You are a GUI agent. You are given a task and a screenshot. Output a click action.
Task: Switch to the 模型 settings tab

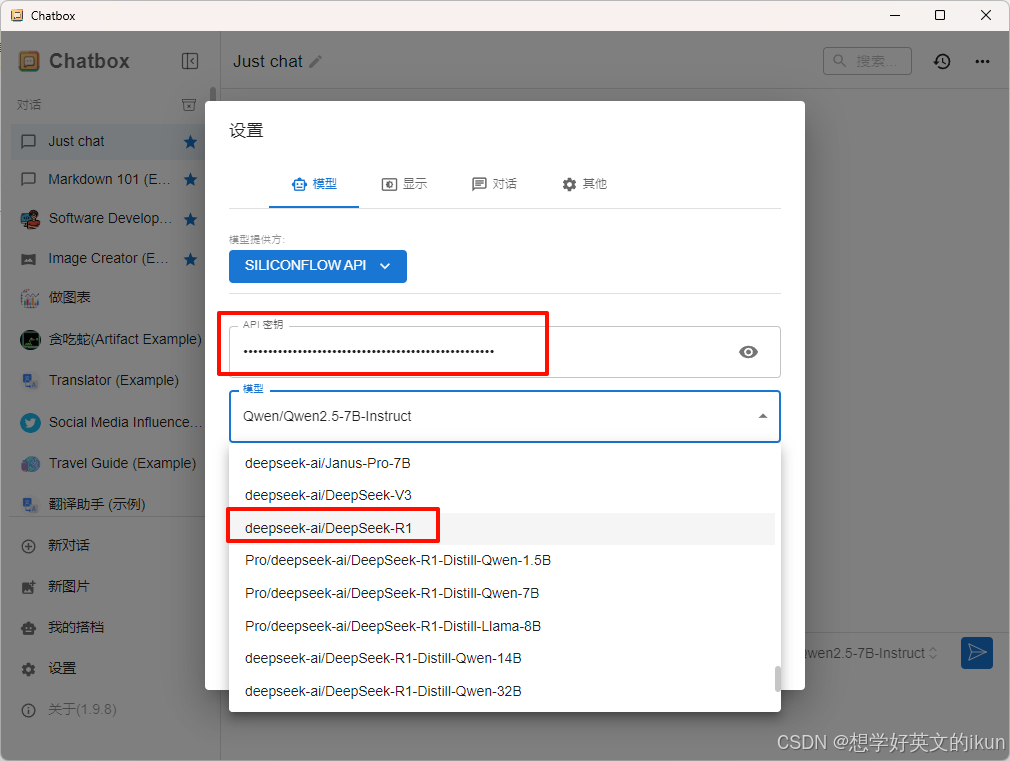pos(314,184)
